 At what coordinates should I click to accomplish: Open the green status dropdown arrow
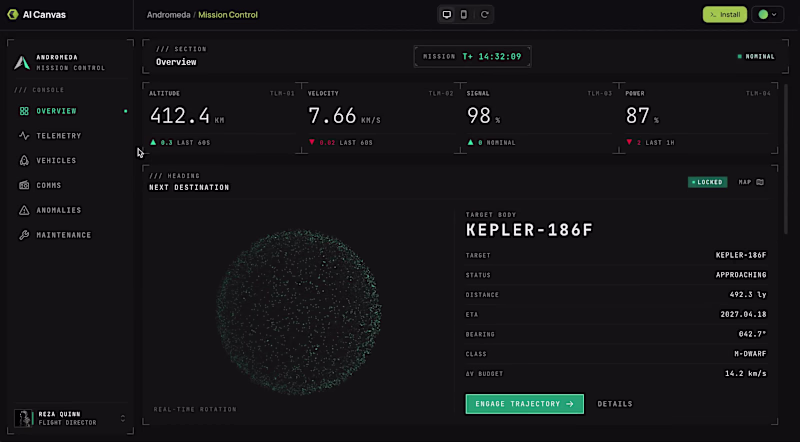point(774,14)
